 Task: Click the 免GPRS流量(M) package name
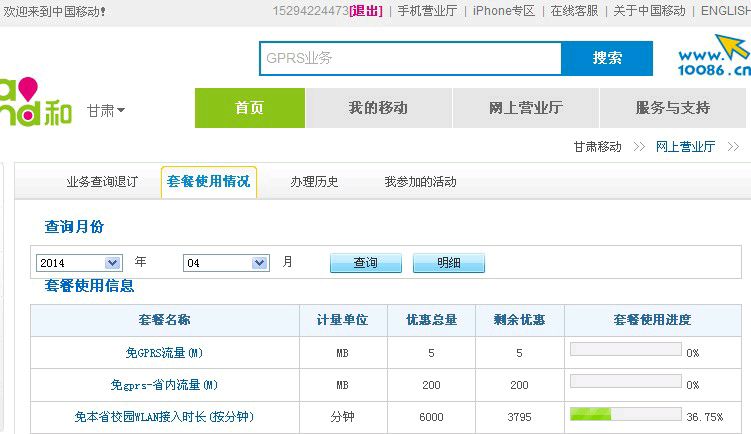pyautogui.click(x=164, y=353)
